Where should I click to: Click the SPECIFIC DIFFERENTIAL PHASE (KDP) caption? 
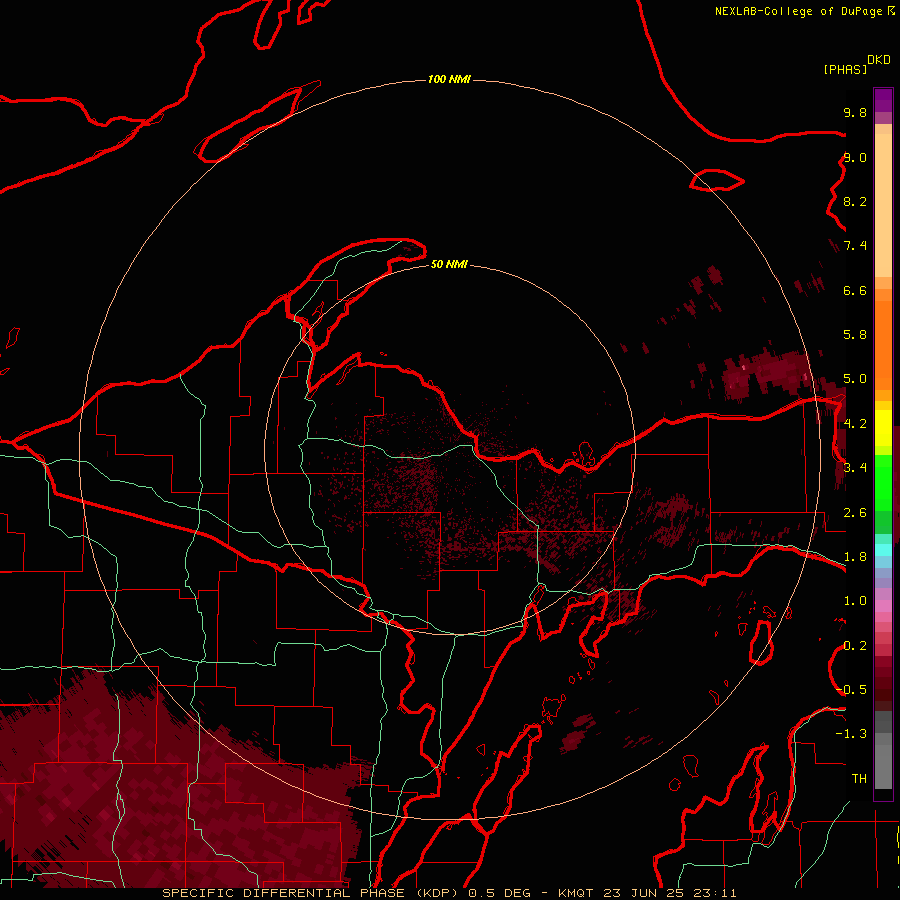pyautogui.click(x=311, y=893)
